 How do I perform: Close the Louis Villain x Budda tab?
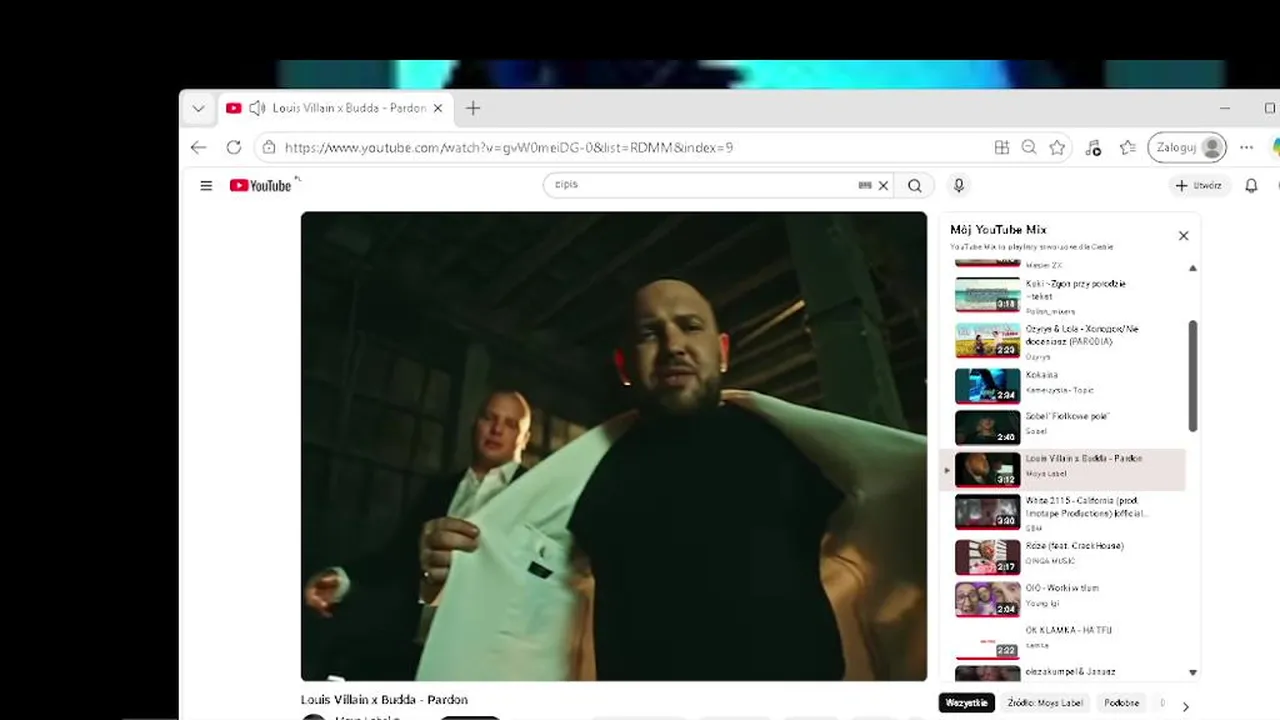[x=438, y=108]
